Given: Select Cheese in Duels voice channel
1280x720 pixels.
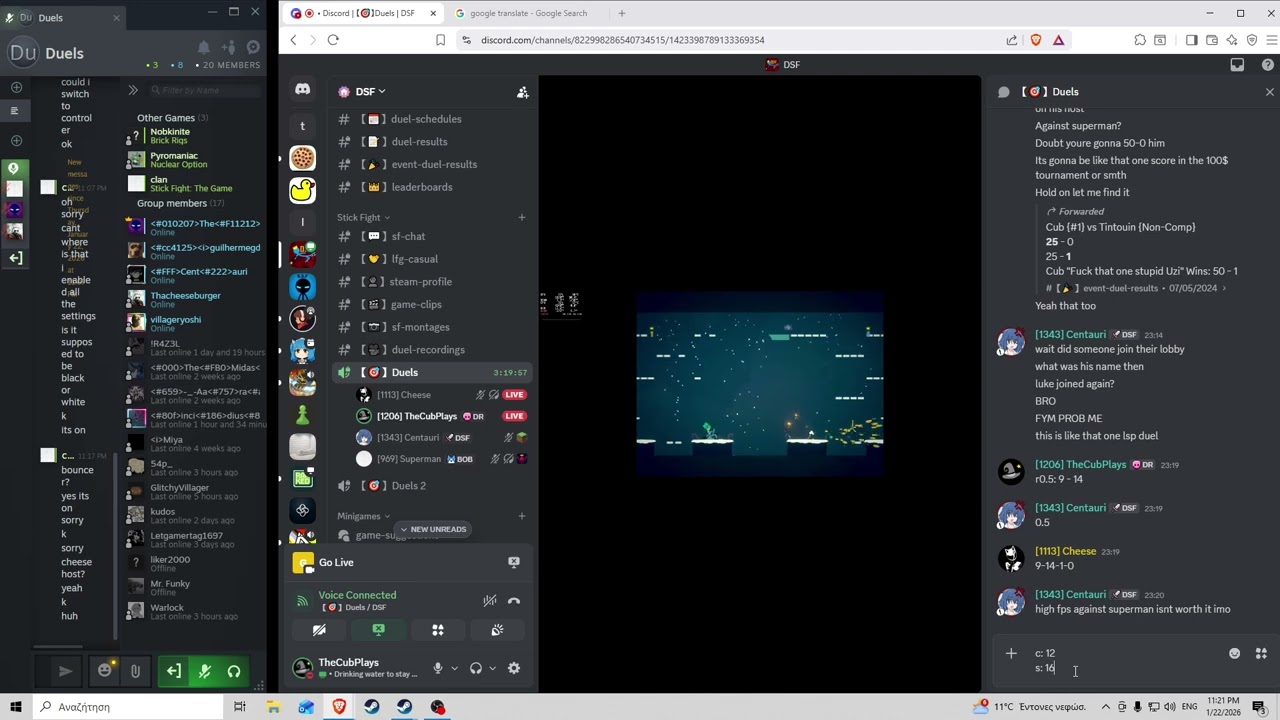Looking at the screenshot, I should point(443,395).
